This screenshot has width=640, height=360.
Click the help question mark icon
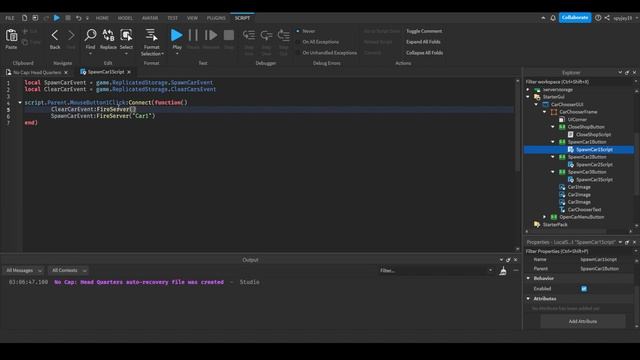pyautogui.click(x=598, y=18)
